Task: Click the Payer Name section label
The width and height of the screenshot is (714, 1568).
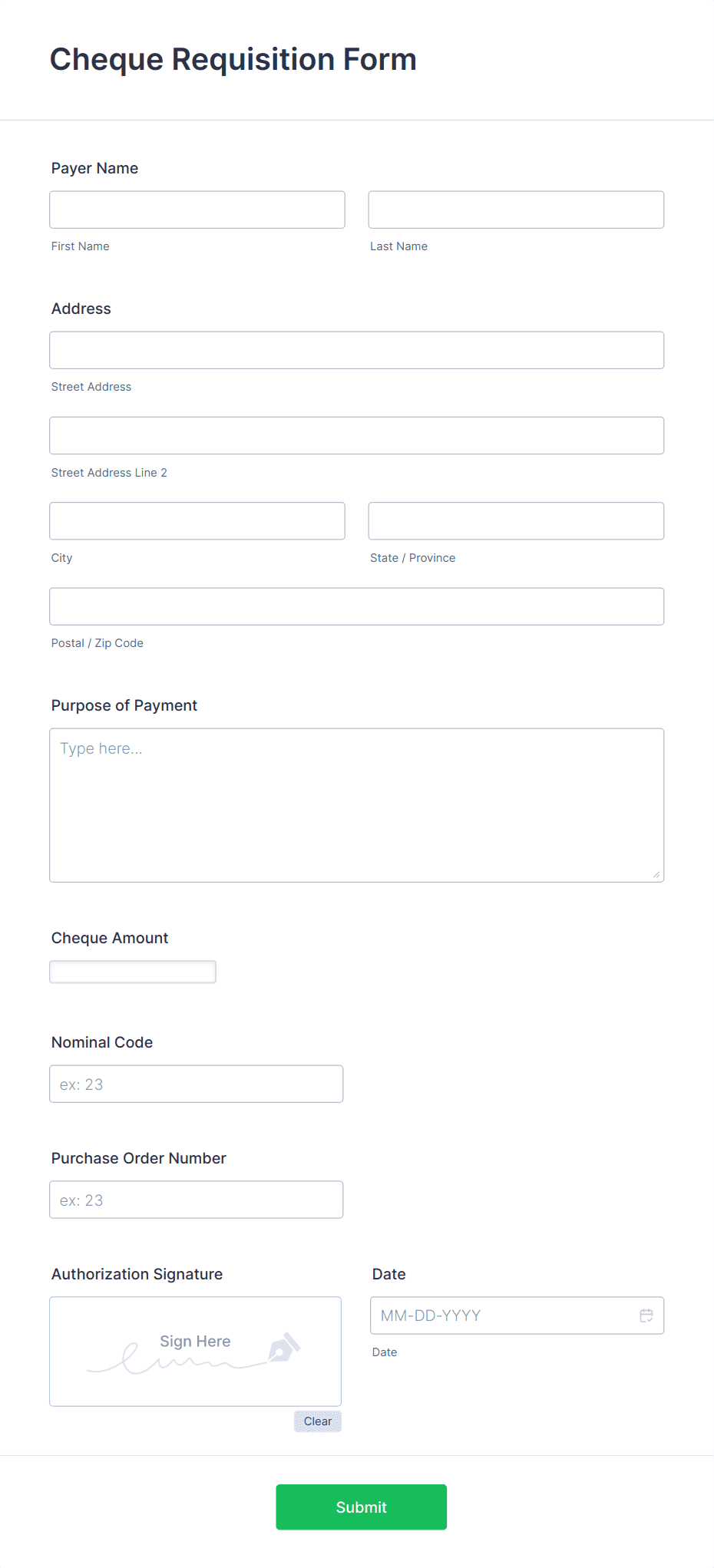Action: pos(94,168)
